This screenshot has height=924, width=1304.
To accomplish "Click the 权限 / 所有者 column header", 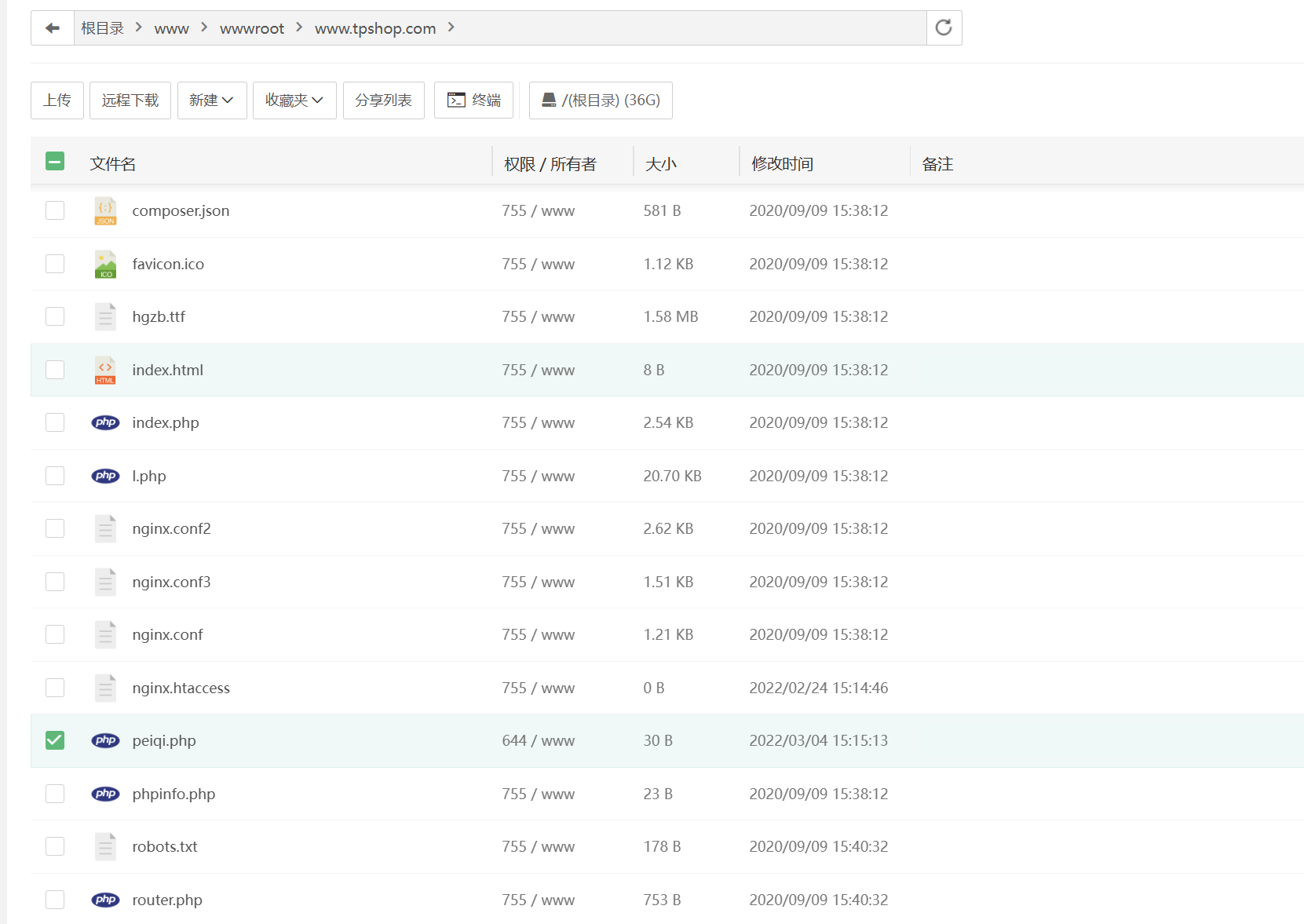I will pos(550,164).
